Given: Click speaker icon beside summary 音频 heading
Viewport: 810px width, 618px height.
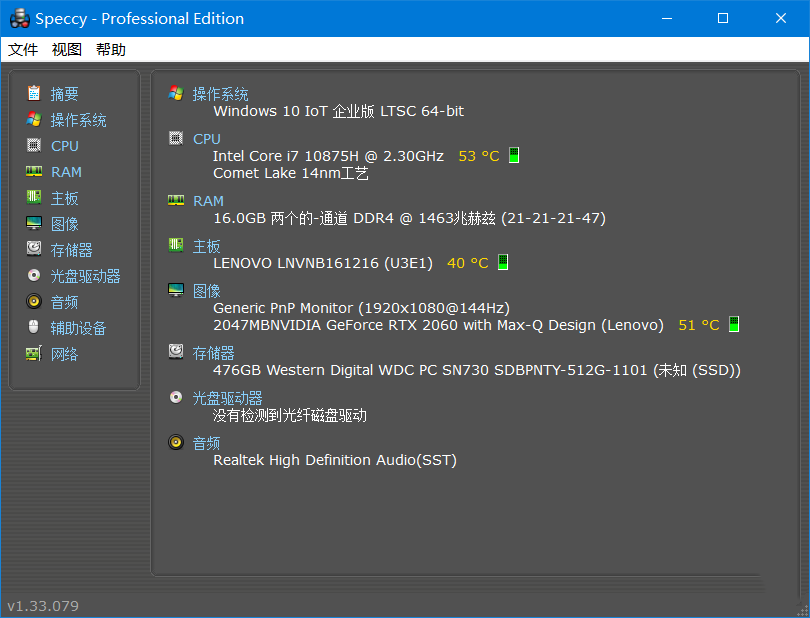Looking at the screenshot, I should tap(176, 442).
